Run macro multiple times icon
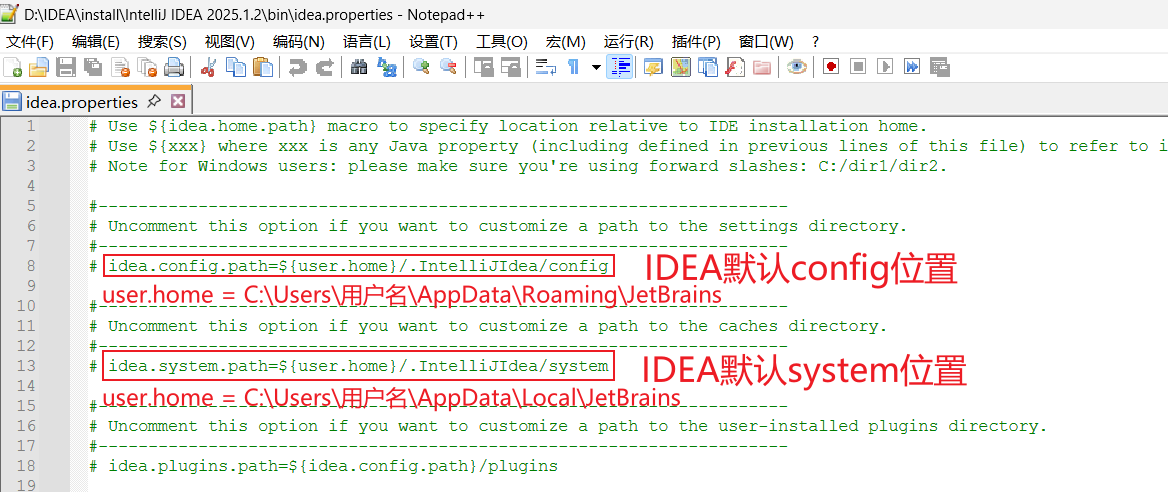The image size is (1168, 492). (x=912, y=68)
